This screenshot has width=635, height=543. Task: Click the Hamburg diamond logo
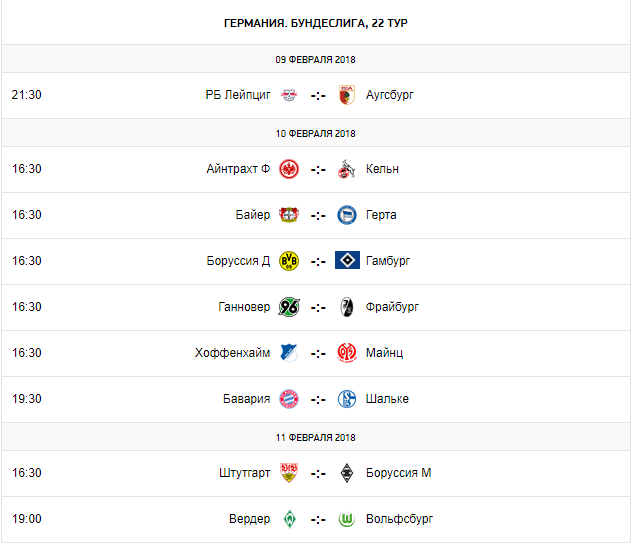click(x=347, y=261)
